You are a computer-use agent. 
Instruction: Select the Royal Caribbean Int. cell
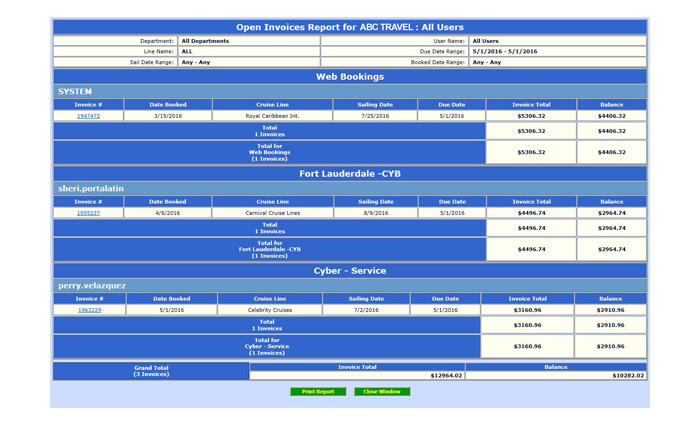pyautogui.click(x=272, y=116)
